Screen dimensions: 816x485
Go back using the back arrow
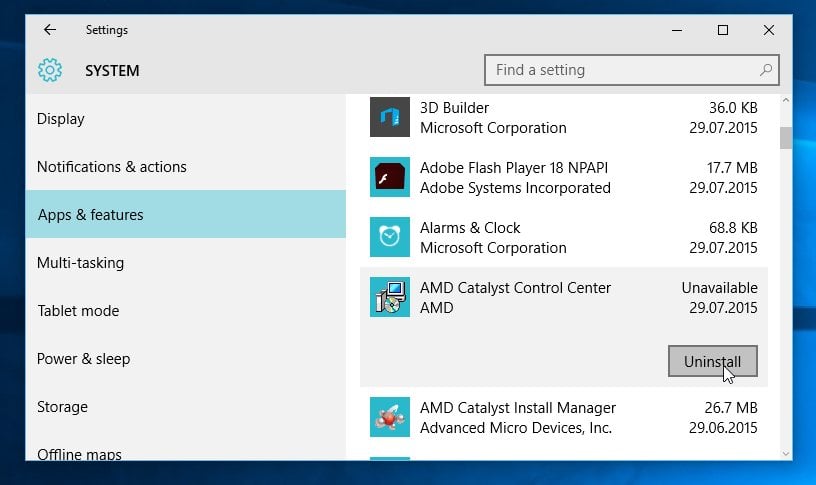50,30
